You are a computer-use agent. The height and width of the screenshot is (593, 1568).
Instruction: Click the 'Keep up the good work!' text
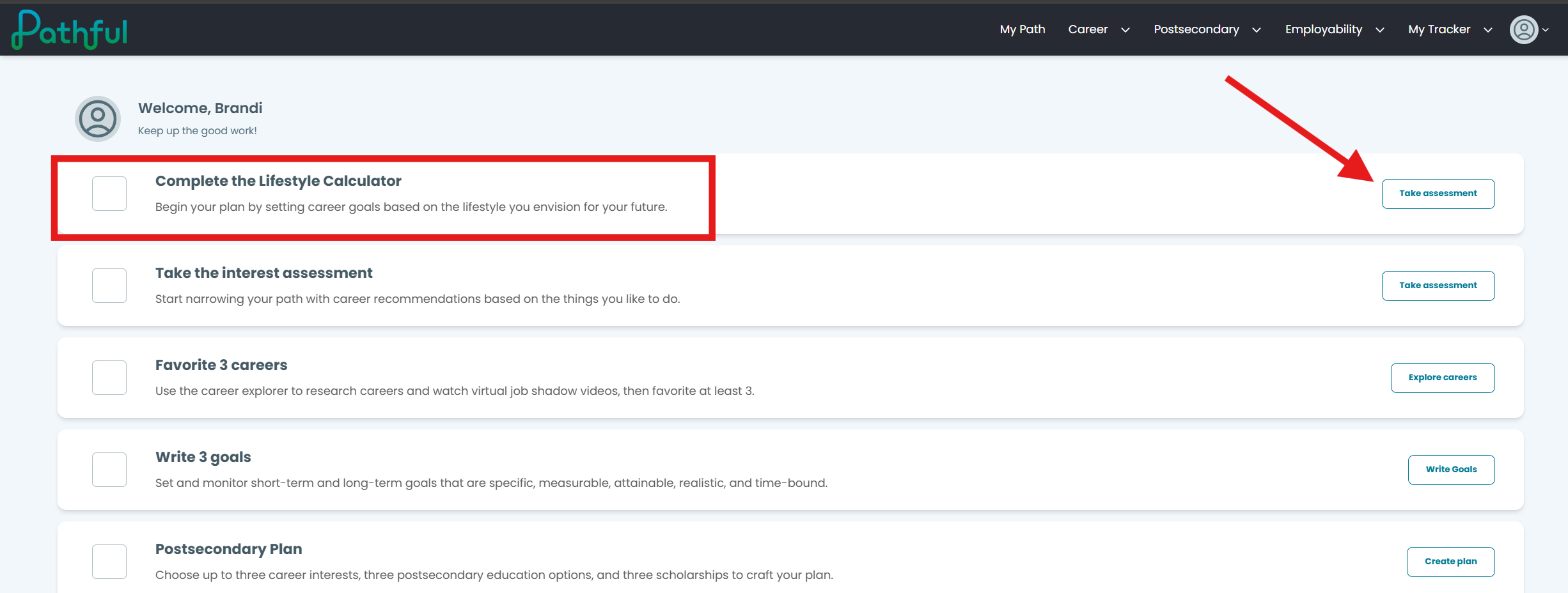click(198, 131)
